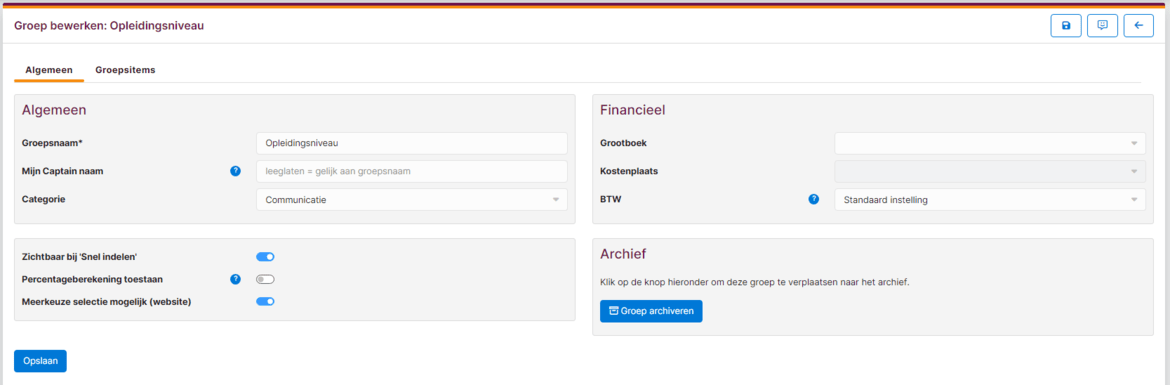Viewport: 1170px width, 385px height.
Task: Open the Categorie dropdown showing Communicatie
Action: [x=411, y=200]
